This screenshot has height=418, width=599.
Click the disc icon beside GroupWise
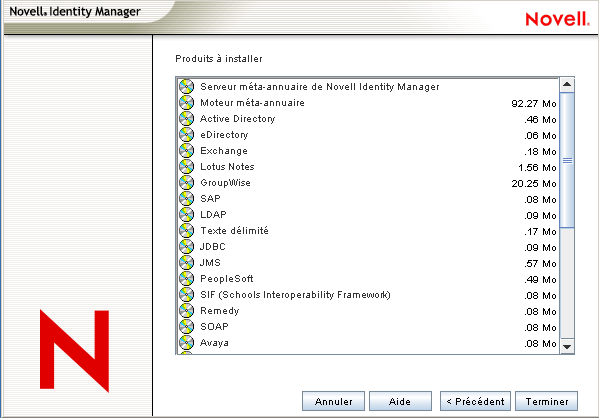186,183
